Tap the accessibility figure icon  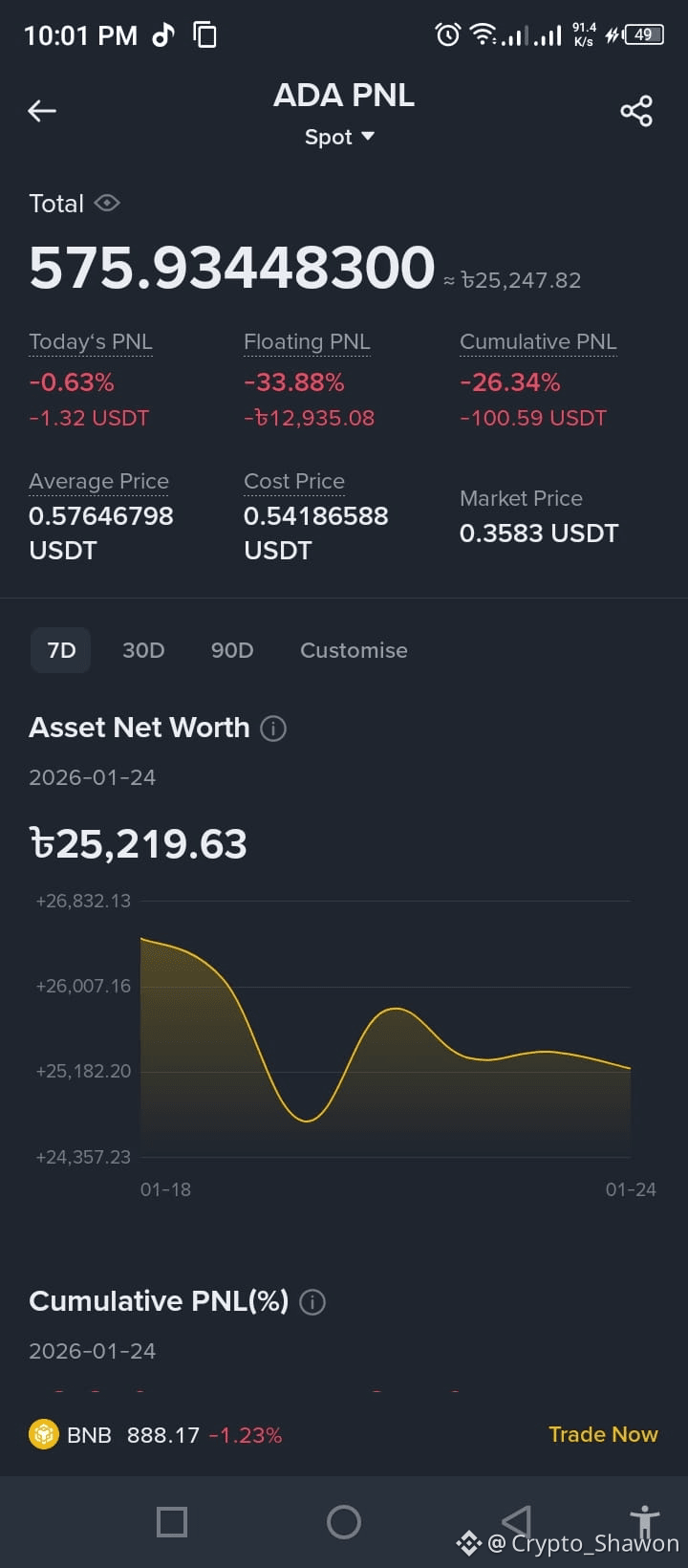(645, 1520)
